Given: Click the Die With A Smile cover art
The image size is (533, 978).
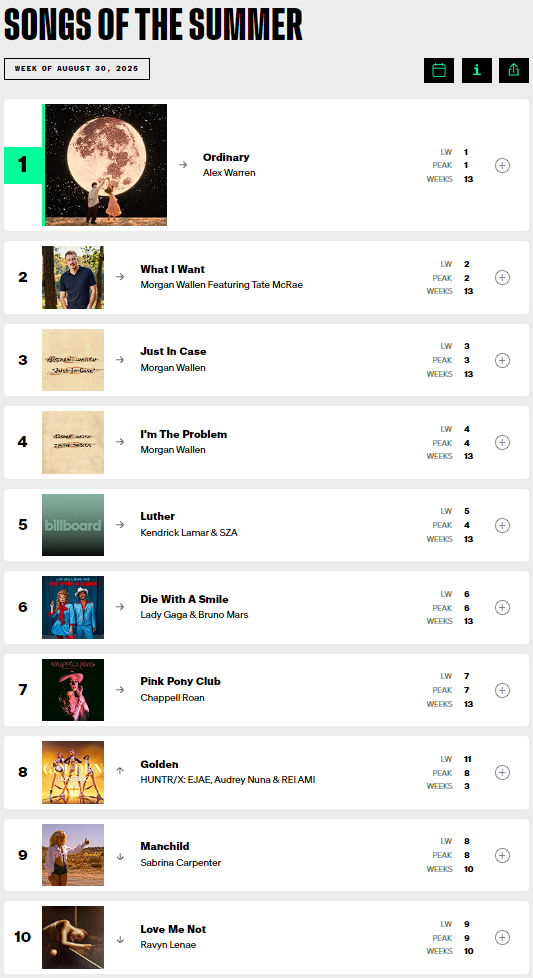Looking at the screenshot, I should (73, 608).
